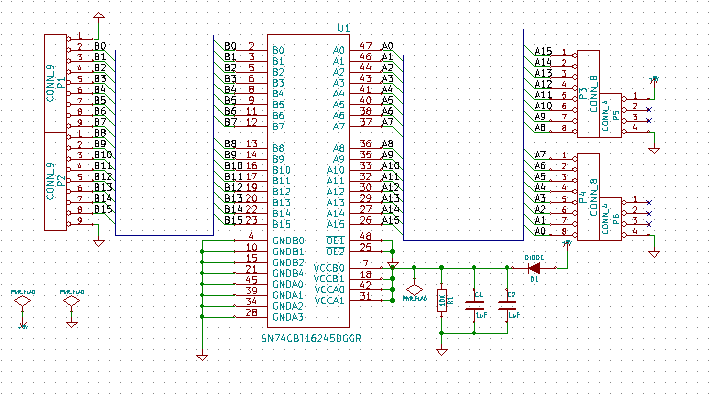
Task: Click pin number 45 on U1
Action: (x=251, y=280)
